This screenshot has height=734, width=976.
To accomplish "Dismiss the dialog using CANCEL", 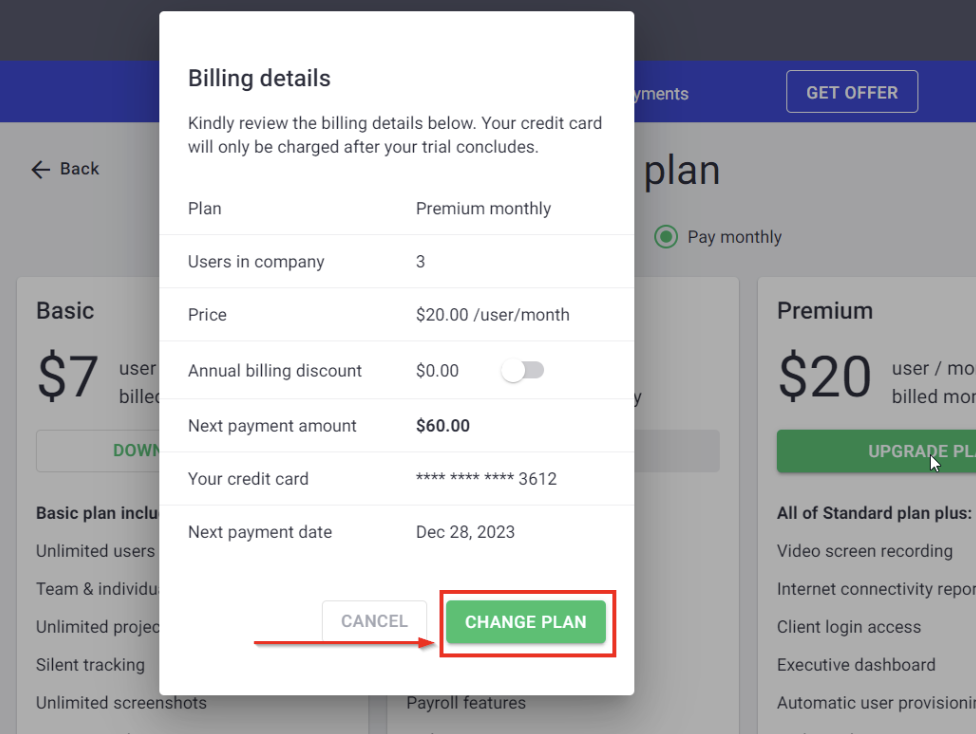I will click(374, 621).
